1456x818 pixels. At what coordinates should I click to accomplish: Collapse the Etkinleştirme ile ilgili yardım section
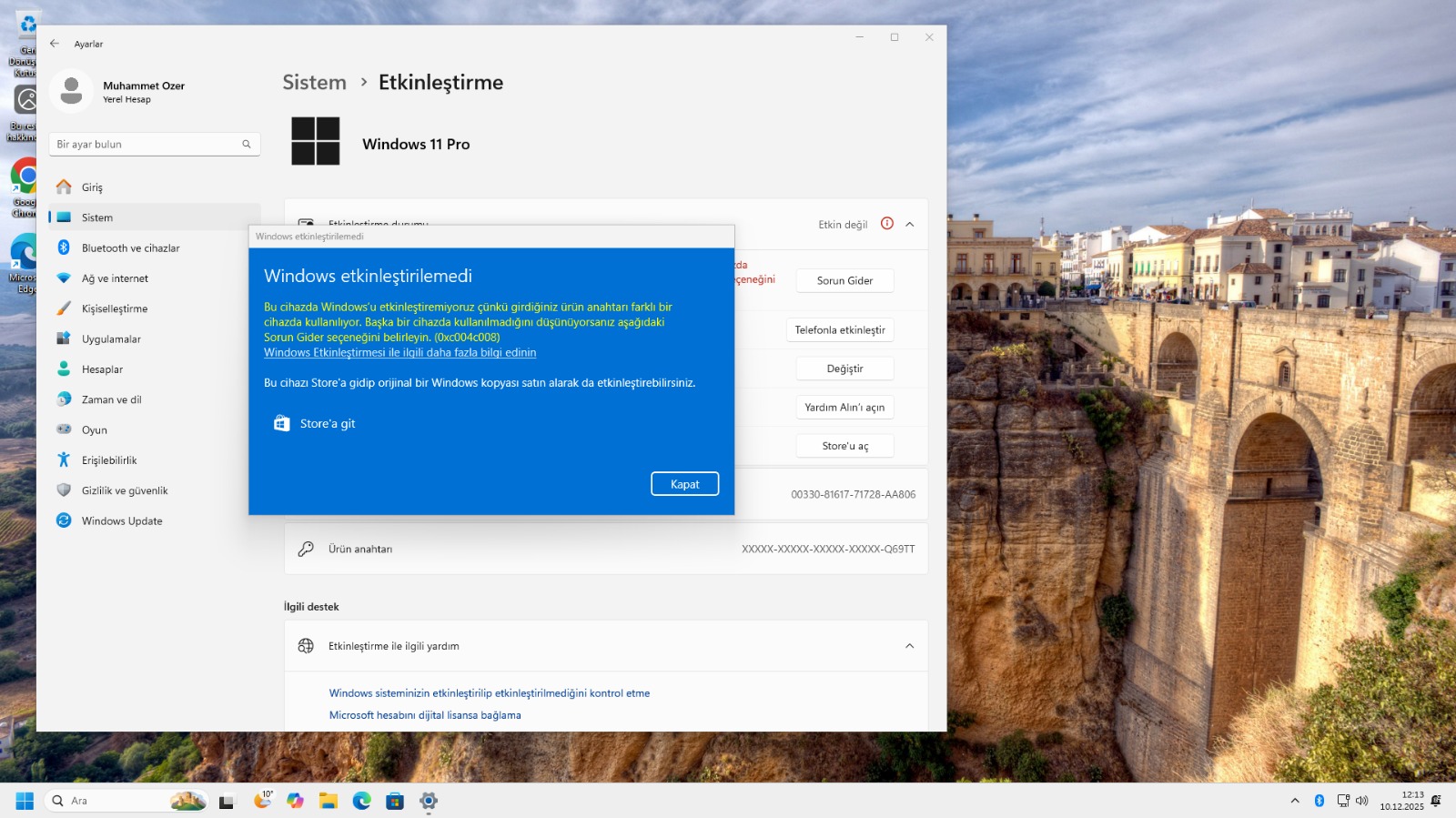point(909,646)
